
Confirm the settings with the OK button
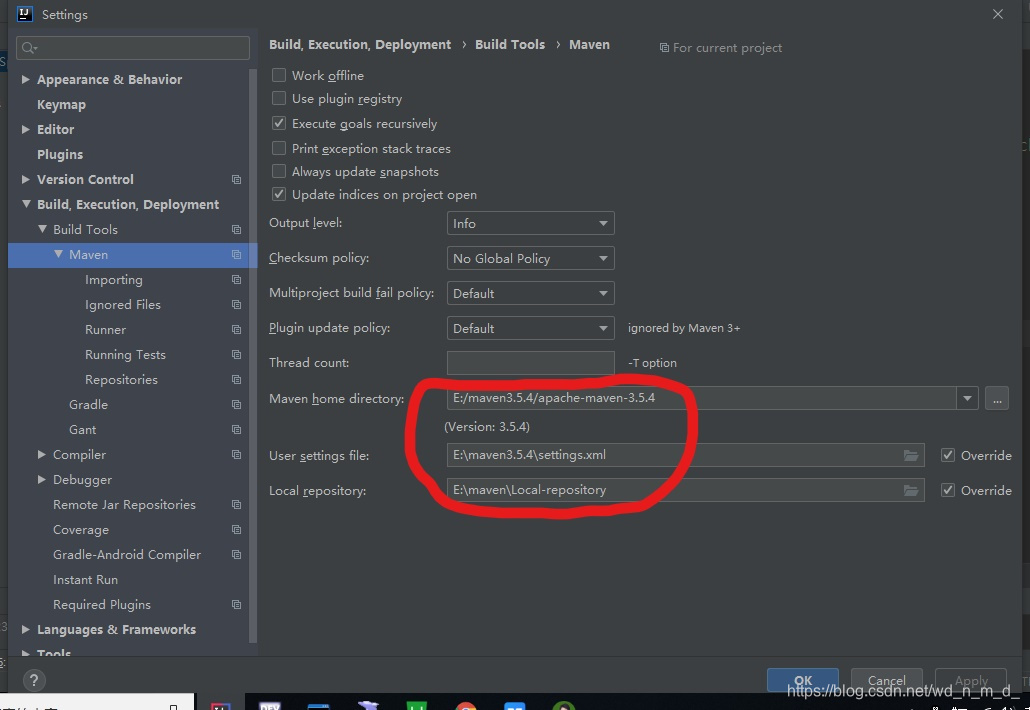(x=803, y=680)
